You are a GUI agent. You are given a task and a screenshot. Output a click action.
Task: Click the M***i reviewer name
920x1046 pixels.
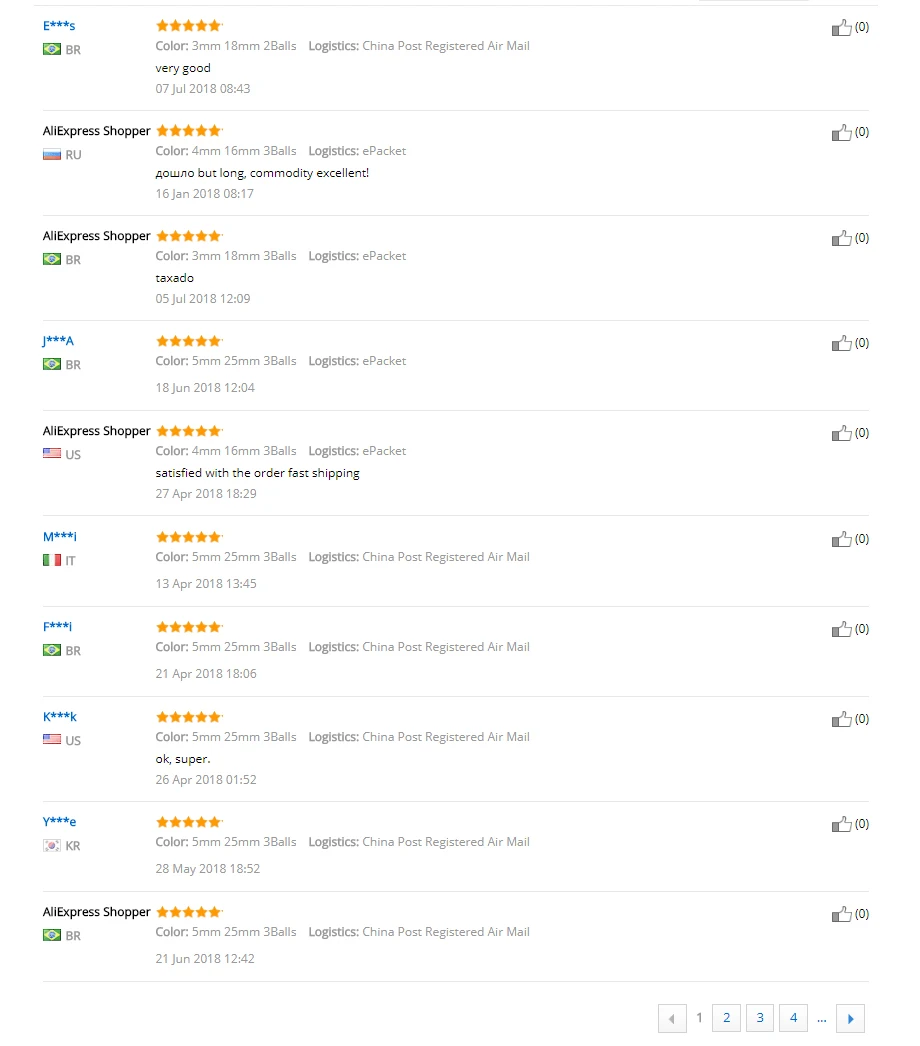60,536
